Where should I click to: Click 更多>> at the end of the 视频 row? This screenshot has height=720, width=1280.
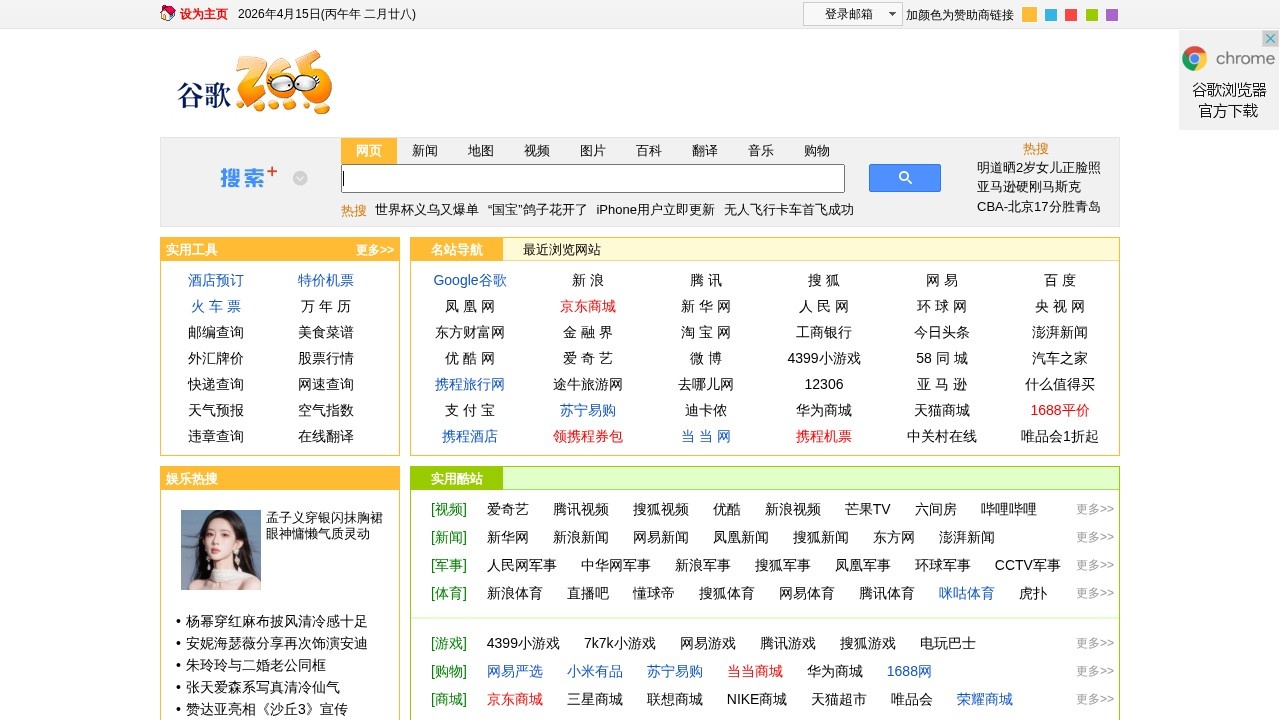click(x=1093, y=509)
